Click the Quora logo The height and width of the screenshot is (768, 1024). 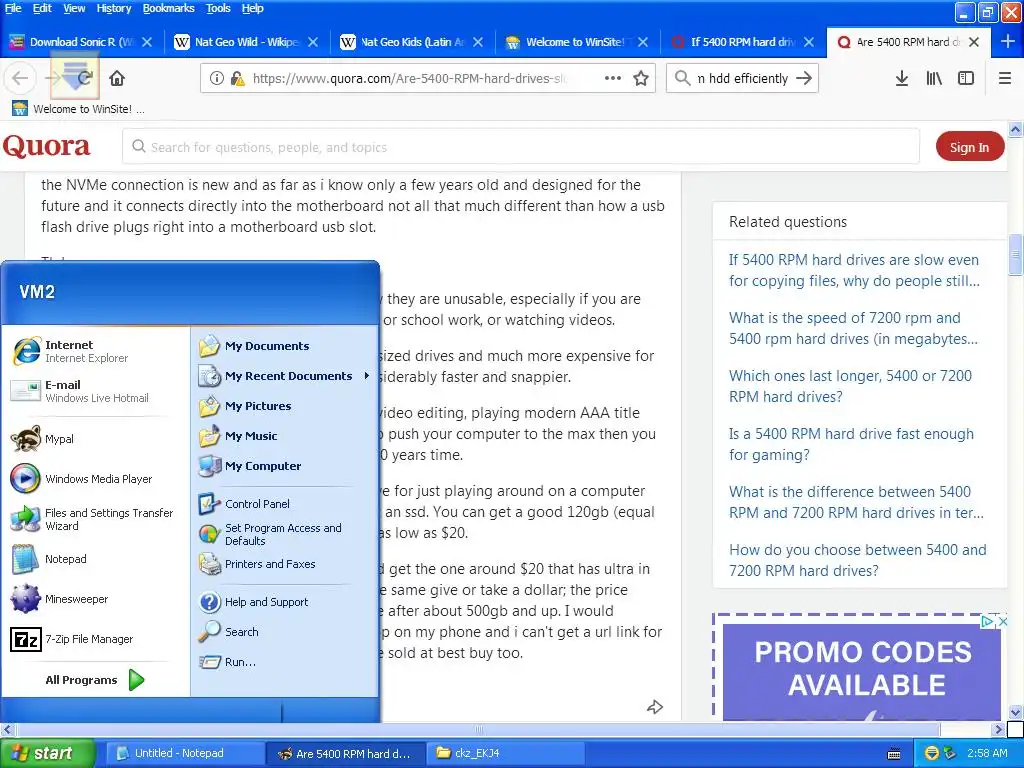pyautogui.click(x=46, y=146)
